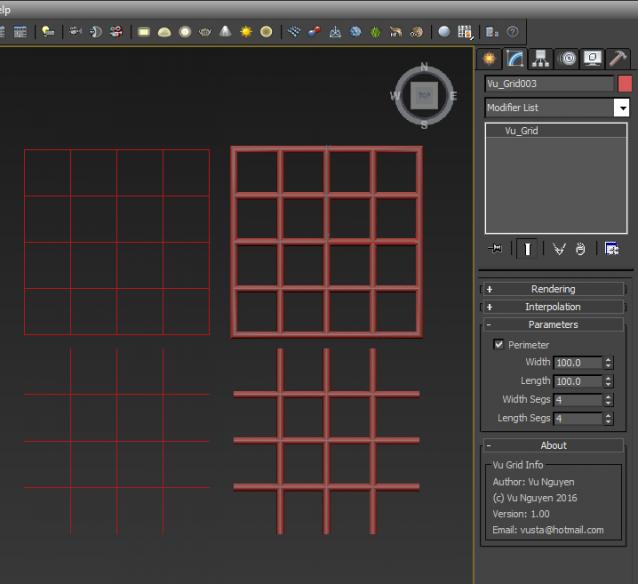This screenshot has width=638, height=584.
Task: Toggle the Perimeter checkbox
Action: pyautogui.click(x=498, y=345)
